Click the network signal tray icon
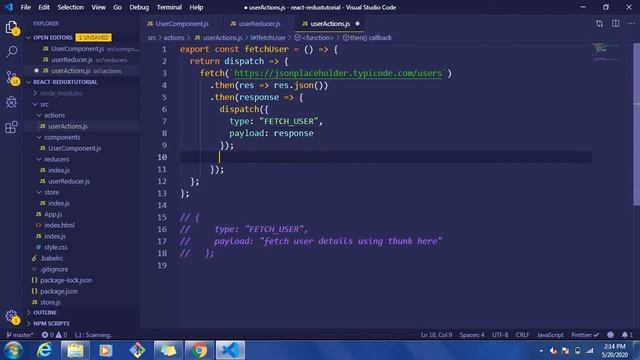This screenshot has width=640, height=360. [x=590, y=351]
